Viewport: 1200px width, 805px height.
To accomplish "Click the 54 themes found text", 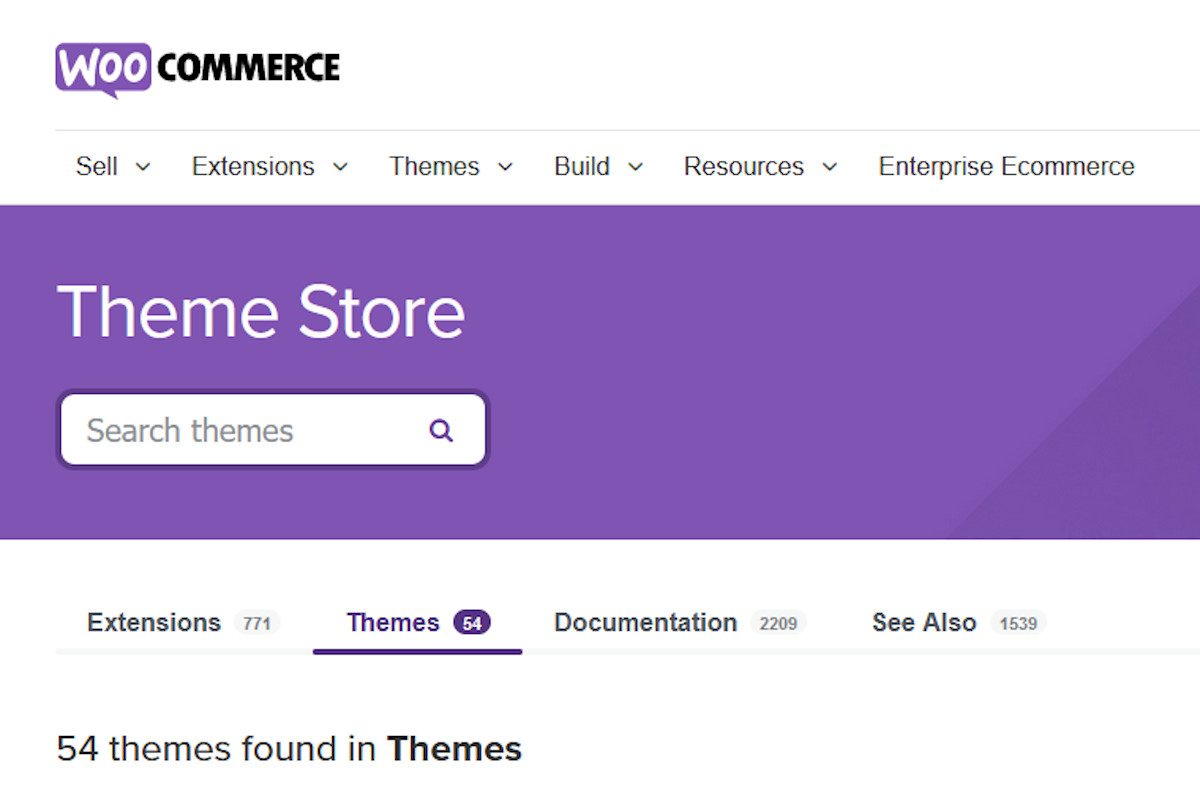I will (x=289, y=749).
